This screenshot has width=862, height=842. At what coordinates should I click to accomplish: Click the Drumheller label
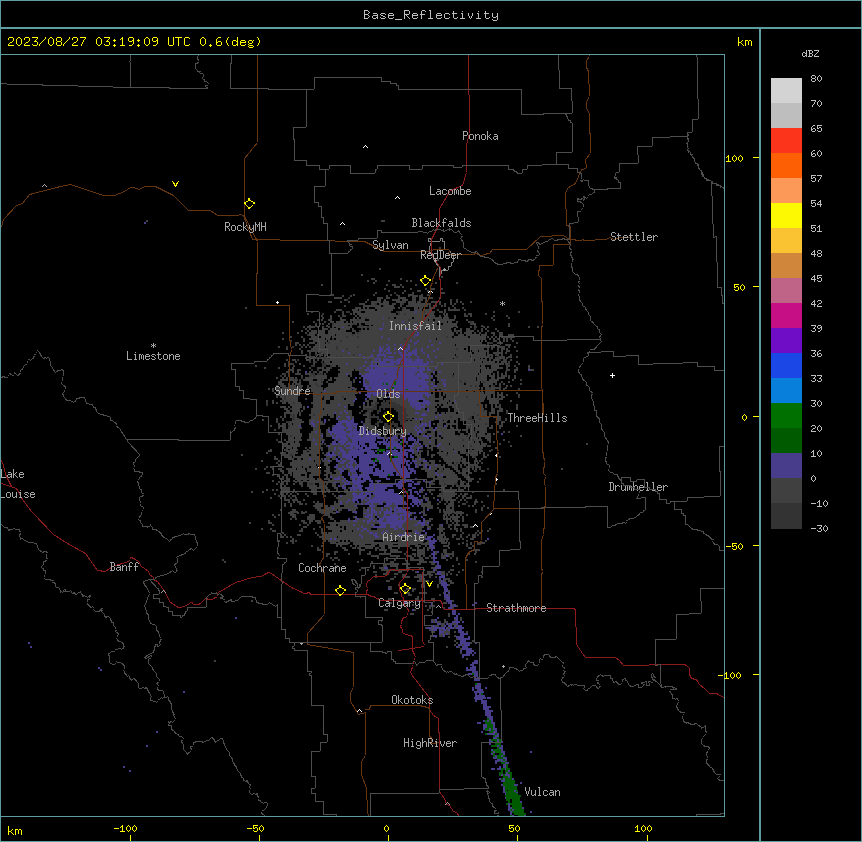tap(638, 487)
